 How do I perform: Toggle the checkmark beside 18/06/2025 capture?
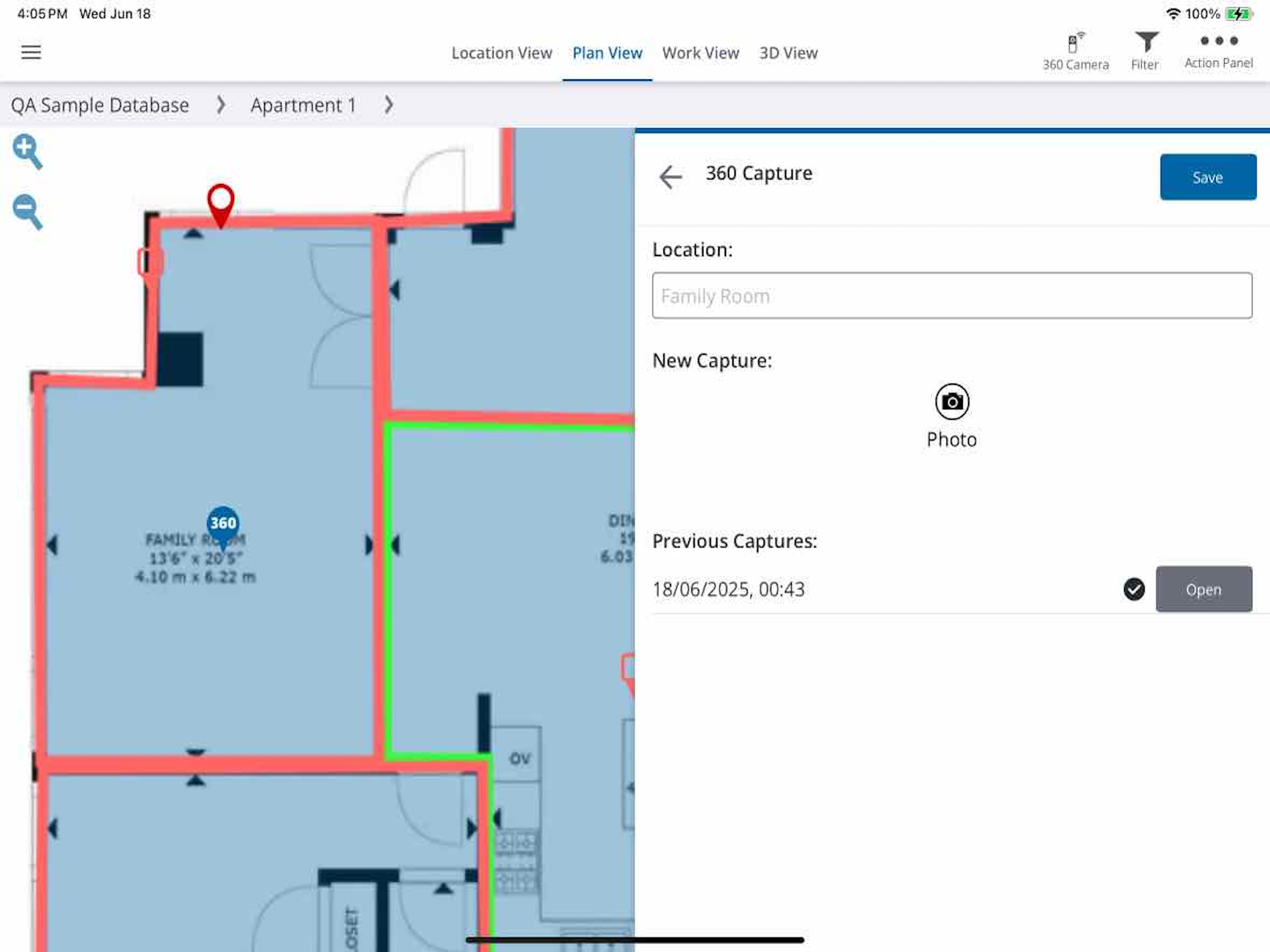[x=1133, y=589]
